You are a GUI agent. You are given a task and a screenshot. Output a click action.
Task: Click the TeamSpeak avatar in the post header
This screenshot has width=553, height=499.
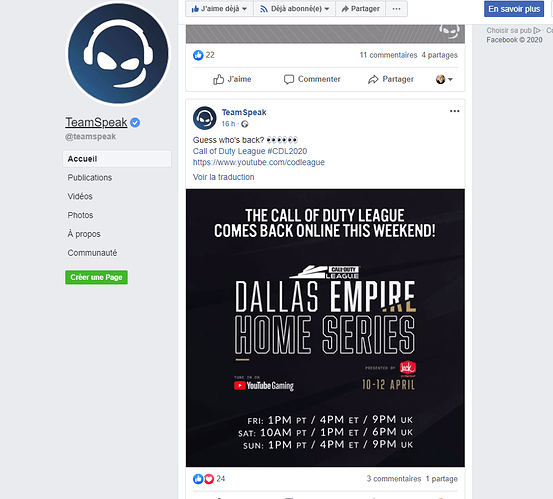(x=205, y=118)
